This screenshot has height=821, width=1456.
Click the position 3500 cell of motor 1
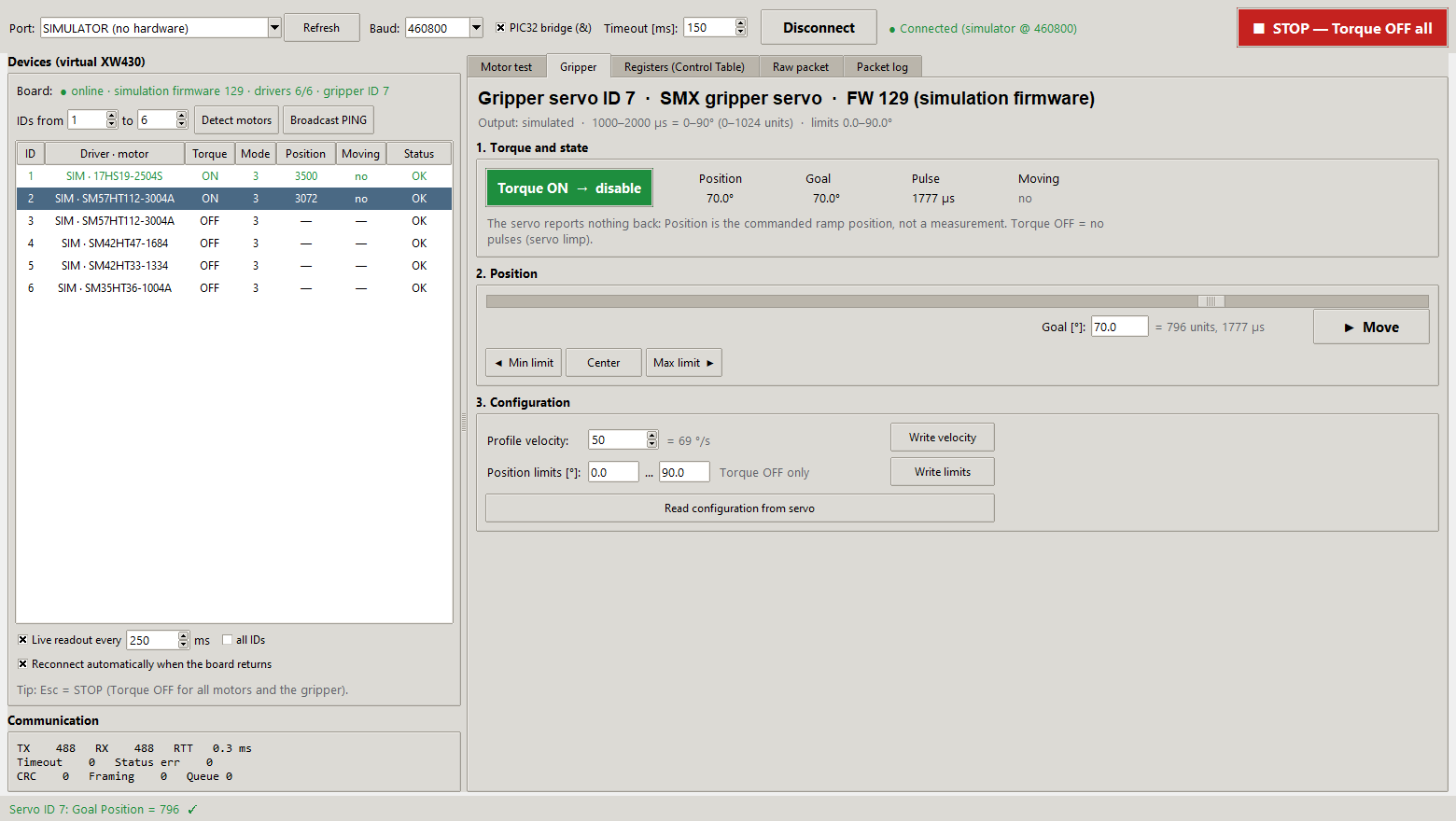click(306, 176)
